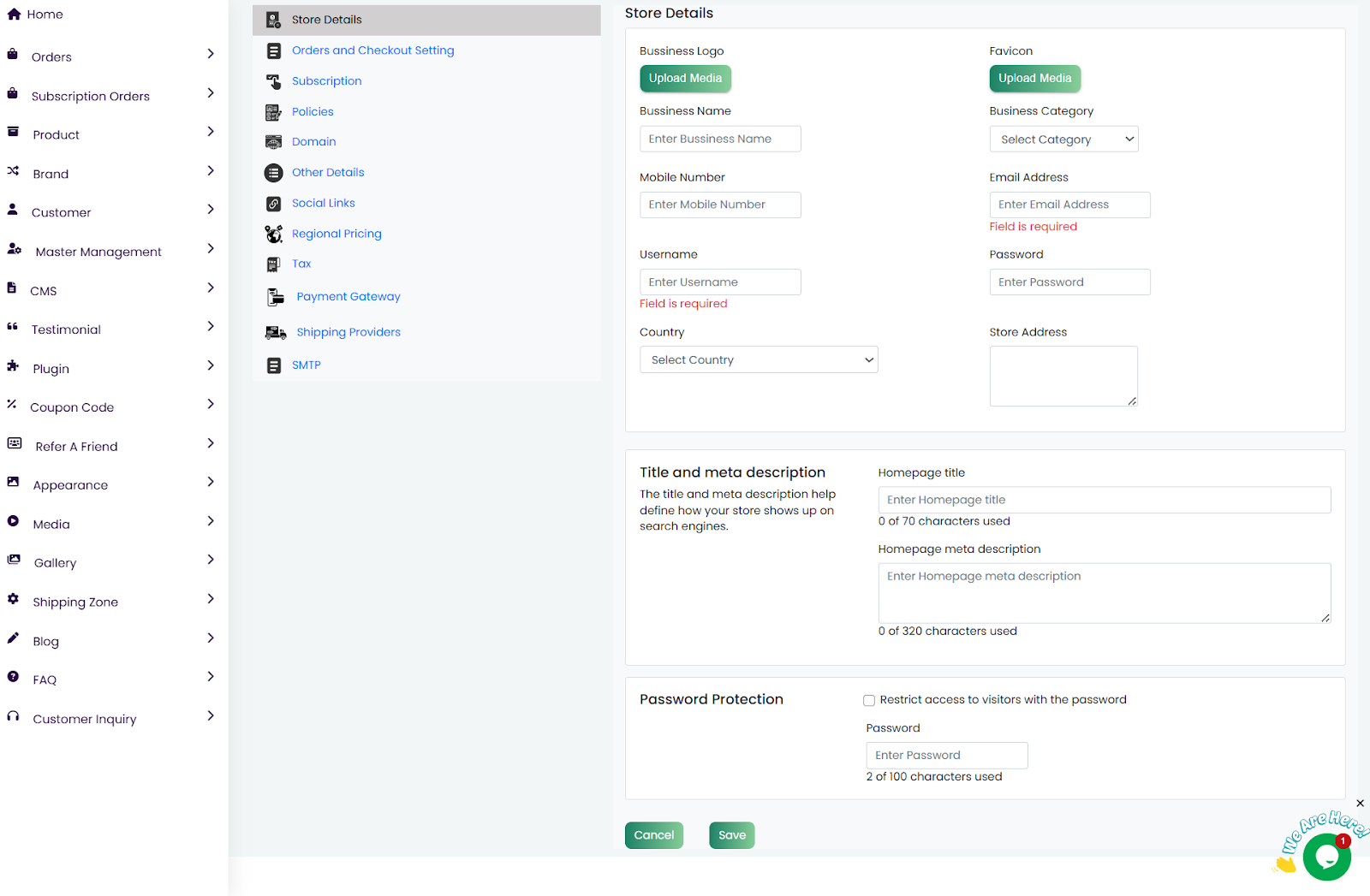Screen dimensions: 1370x896
Task: Expand the Master Management menu chevron
Action: tap(211, 249)
